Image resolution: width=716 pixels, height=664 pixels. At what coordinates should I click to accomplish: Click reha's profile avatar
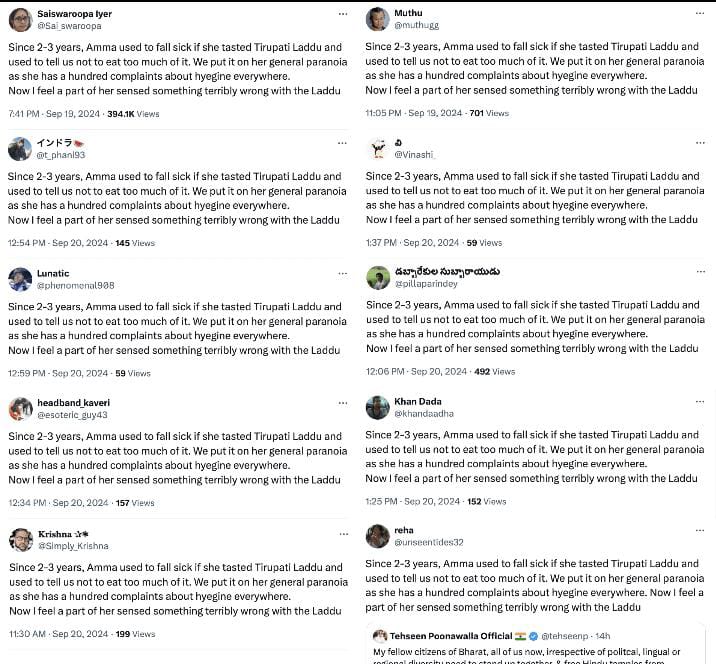point(378,536)
